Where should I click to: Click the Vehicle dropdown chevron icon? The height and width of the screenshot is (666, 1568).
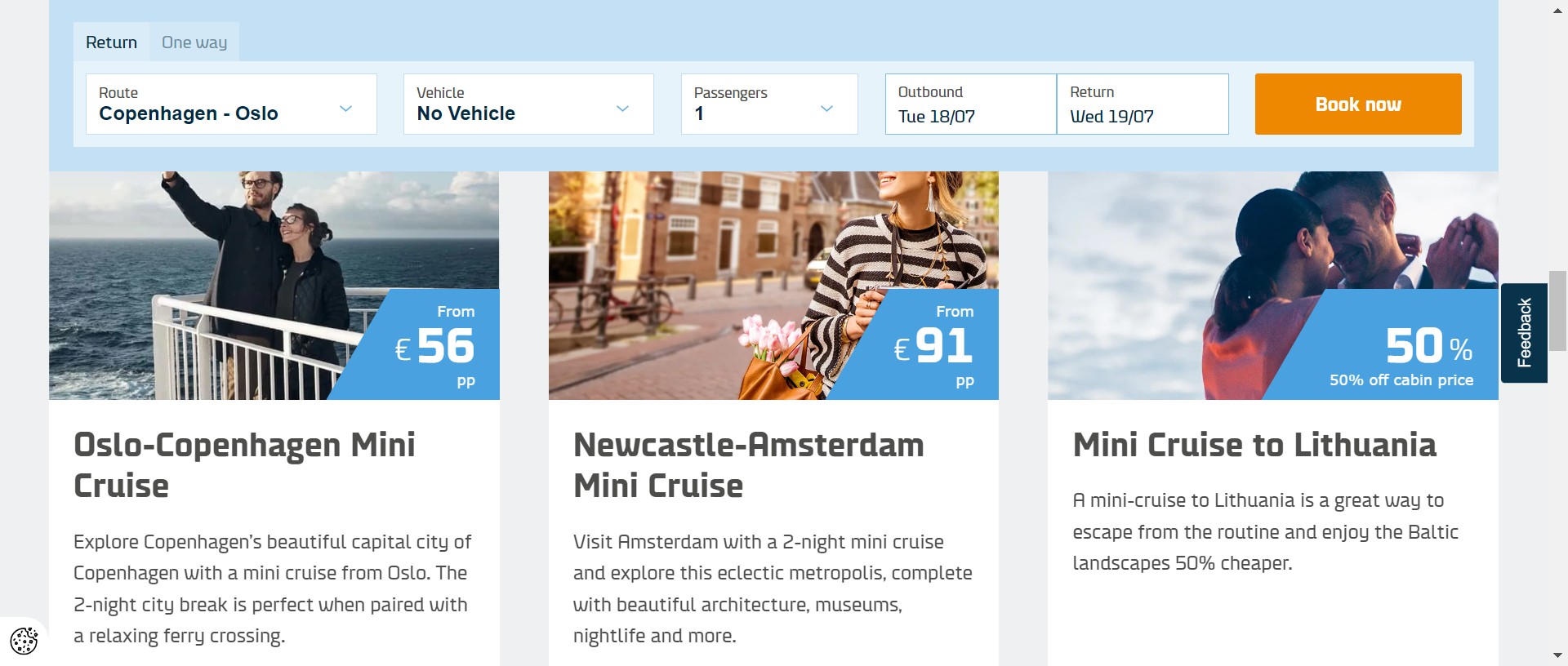pos(622,109)
